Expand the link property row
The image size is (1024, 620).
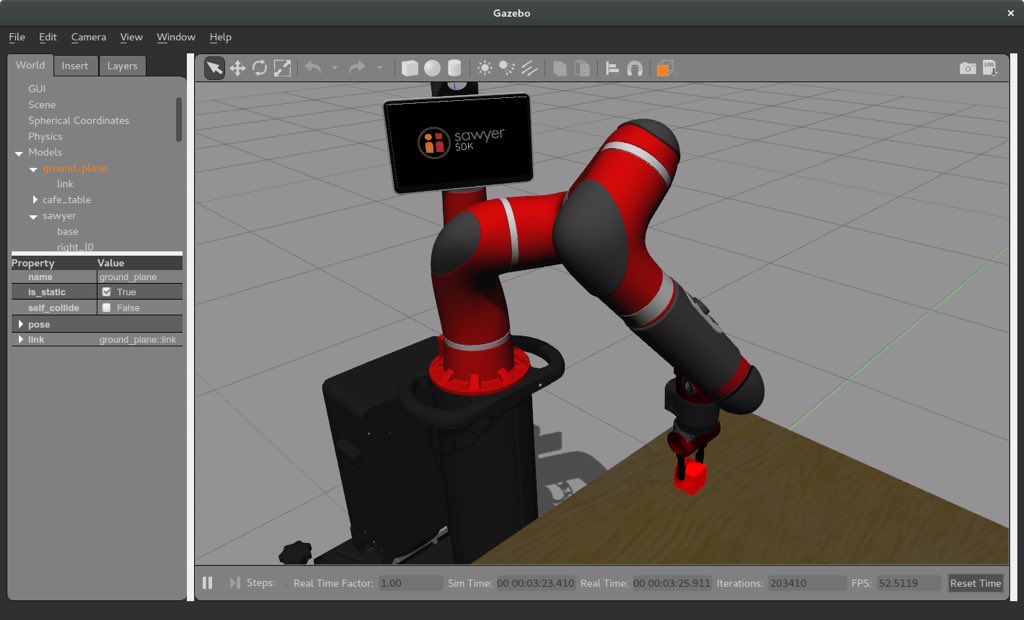(x=21, y=340)
